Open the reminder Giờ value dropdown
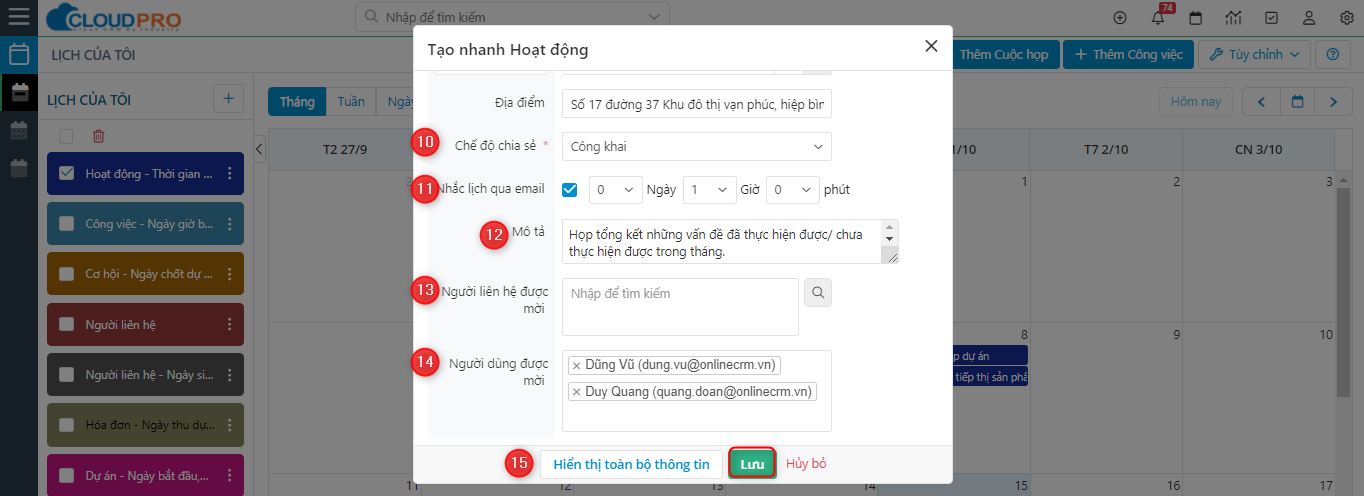Image resolution: width=1364 pixels, height=496 pixels. pos(707,189)
